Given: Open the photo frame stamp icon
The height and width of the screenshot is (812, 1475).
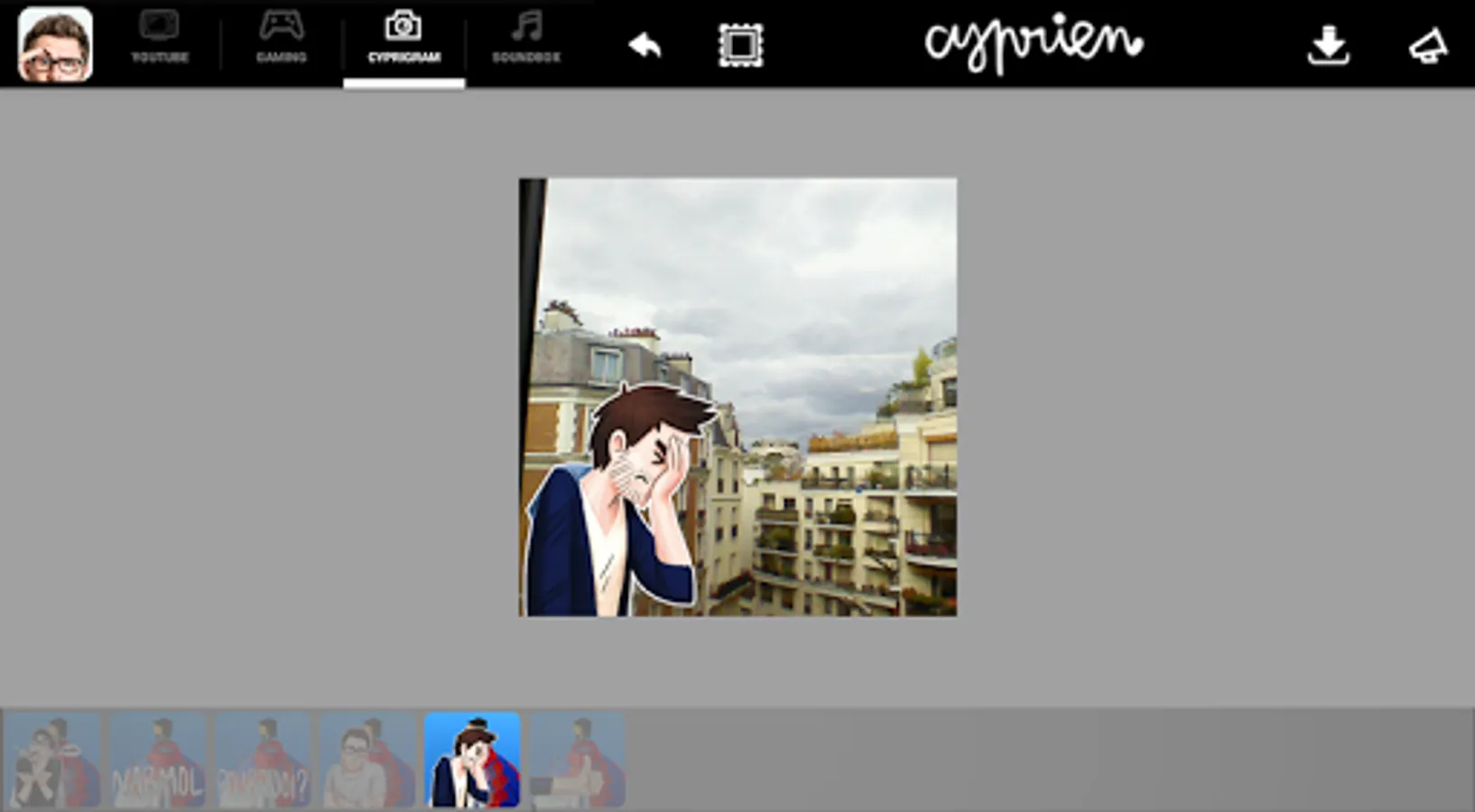Looking at the screenshot, I should 740,45.
